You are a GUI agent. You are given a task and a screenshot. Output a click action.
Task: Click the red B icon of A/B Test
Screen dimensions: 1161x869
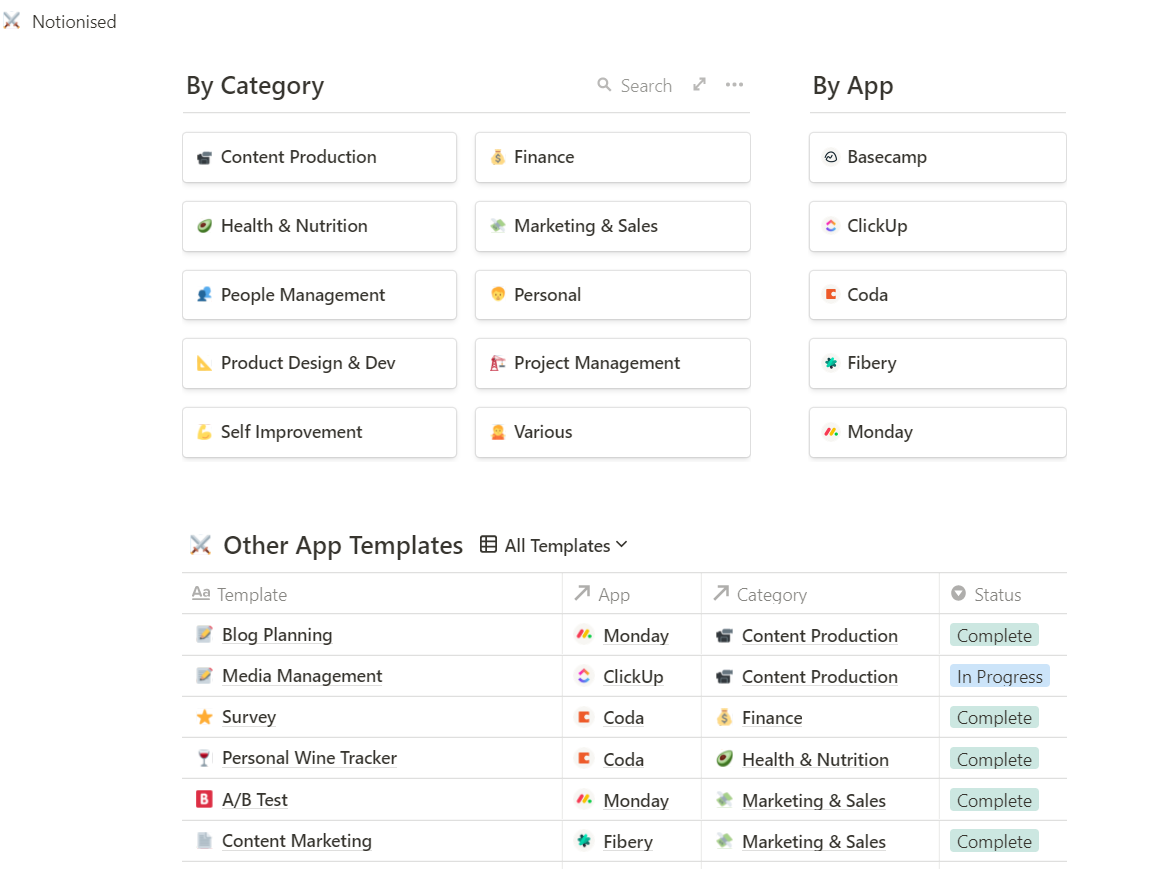[204, 799]
